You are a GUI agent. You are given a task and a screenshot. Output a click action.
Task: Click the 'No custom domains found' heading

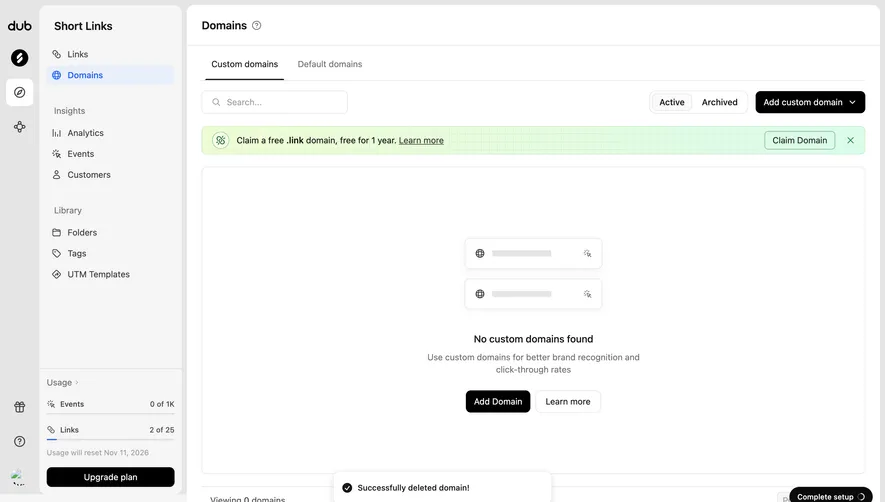click(533, 339)
